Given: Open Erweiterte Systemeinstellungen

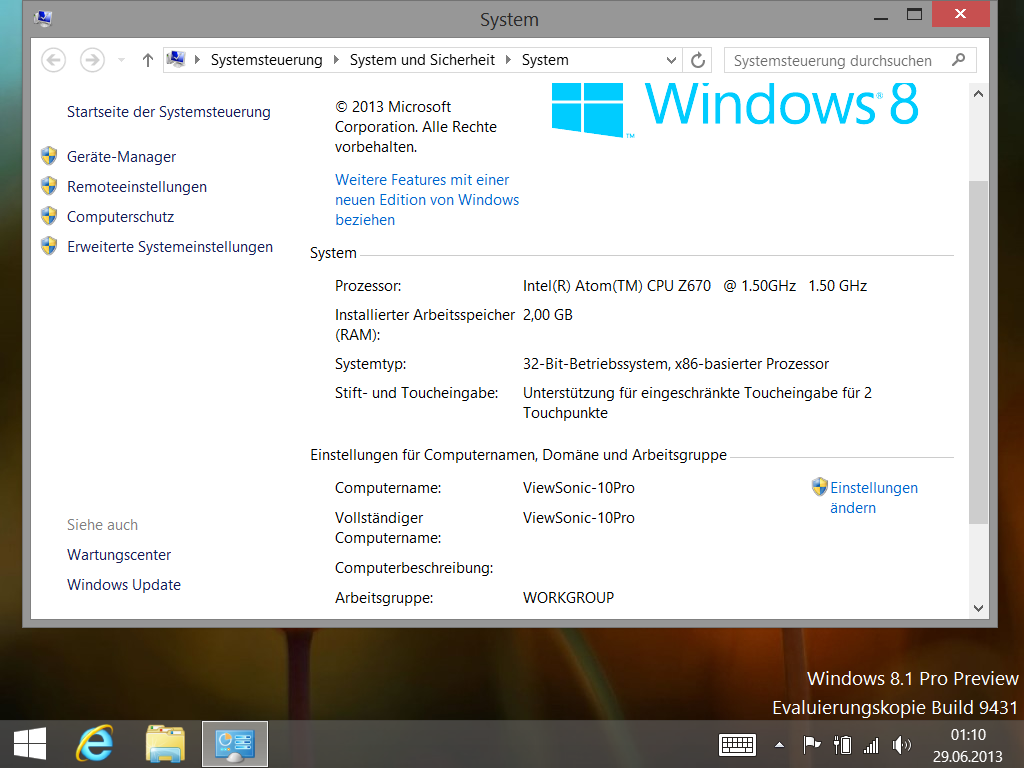Looking at the screenshot, I should tap(170, 247).
